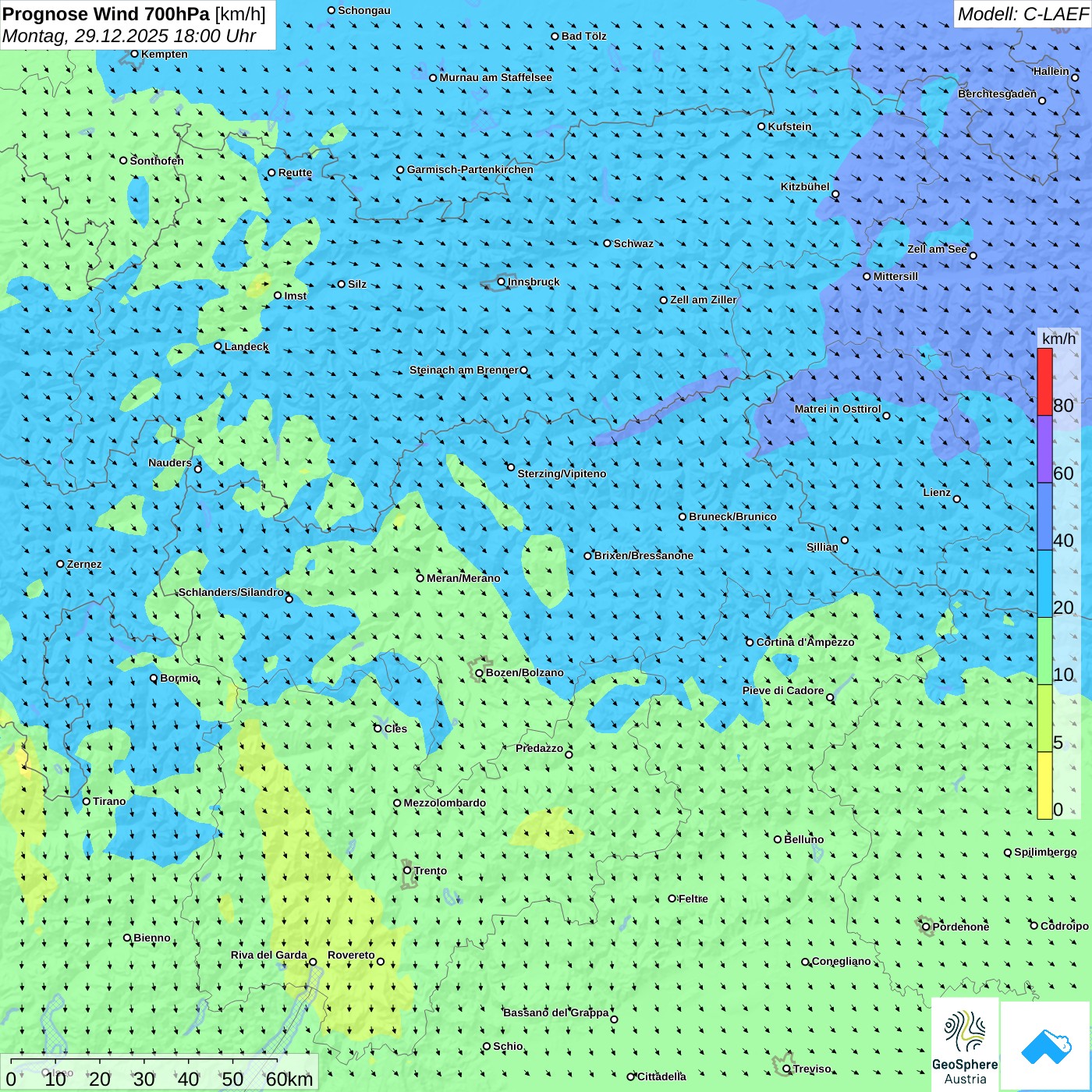Click the 'Predazzo' place label
Screen dimensions: 1092x1092
click(539, 748)
